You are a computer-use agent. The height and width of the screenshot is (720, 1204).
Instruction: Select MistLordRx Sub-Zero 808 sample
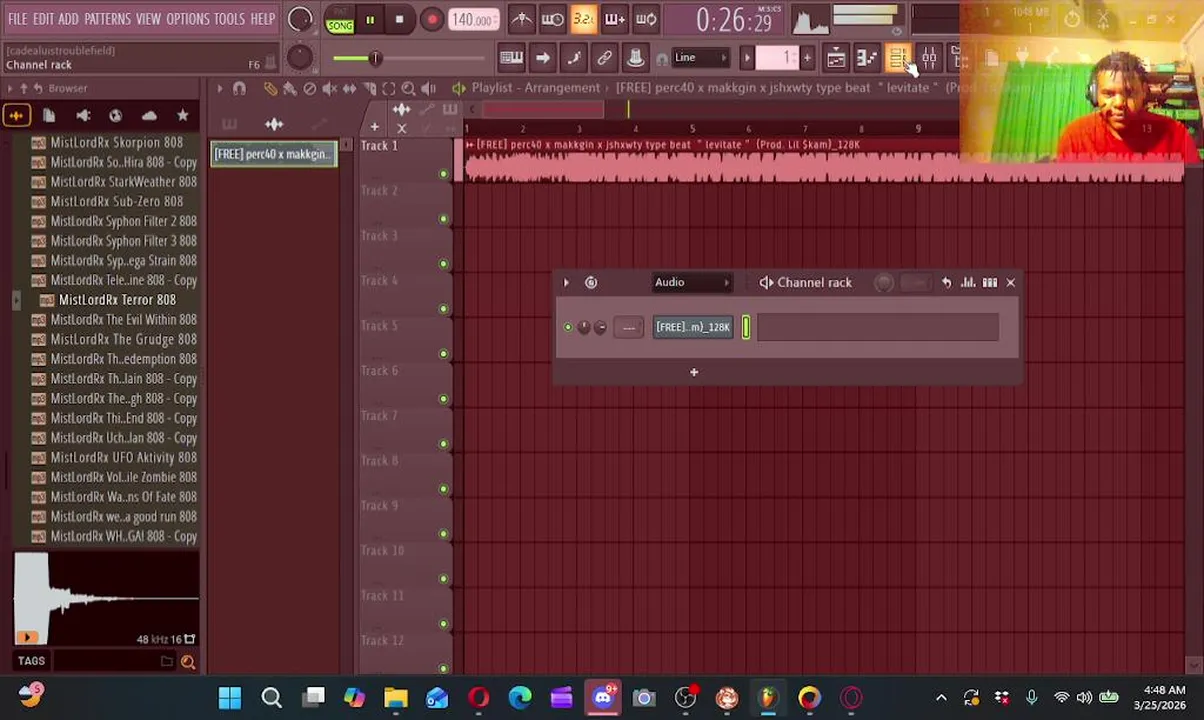(x=117, y=201)
